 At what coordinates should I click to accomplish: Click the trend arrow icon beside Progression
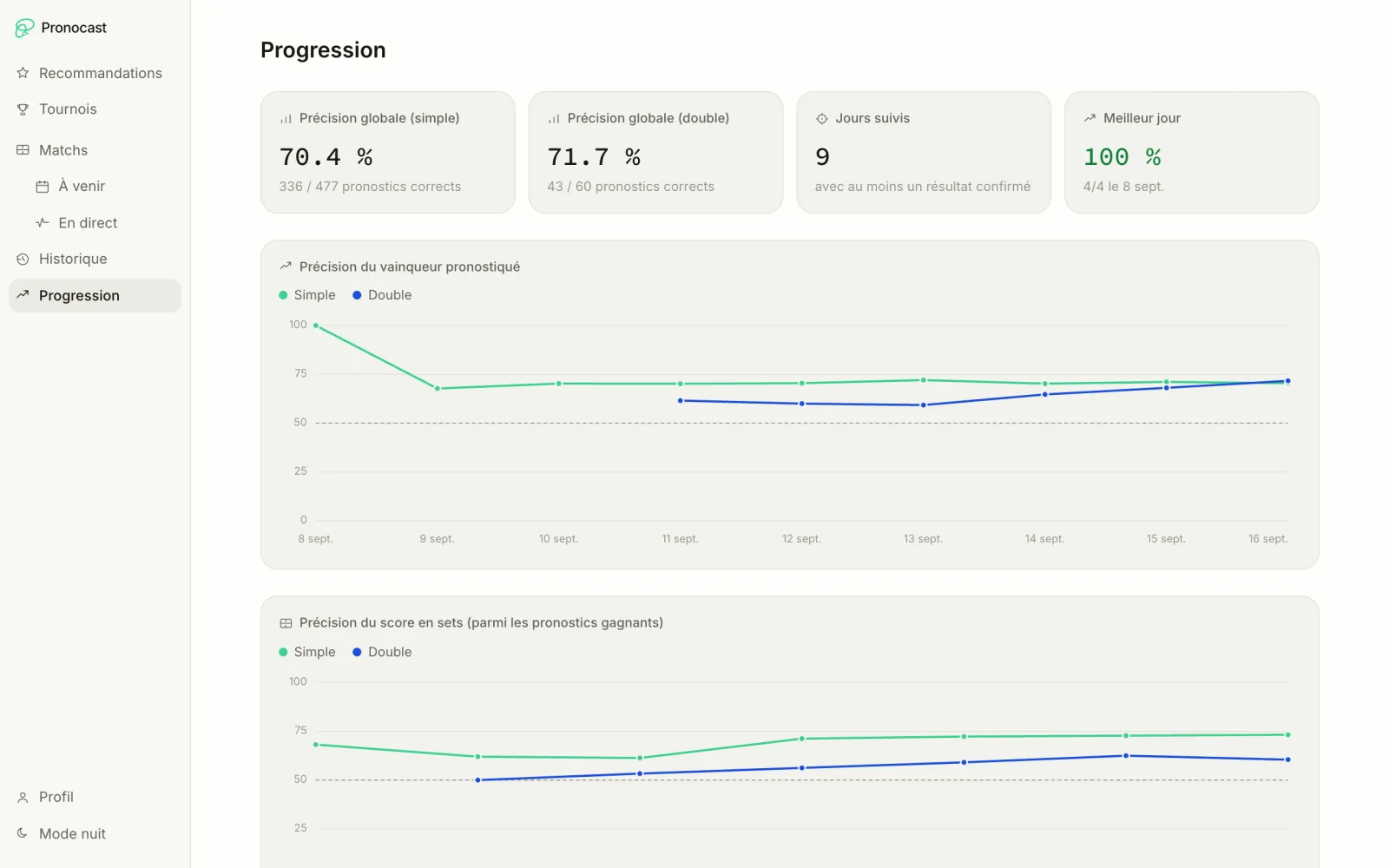[23, 295]
